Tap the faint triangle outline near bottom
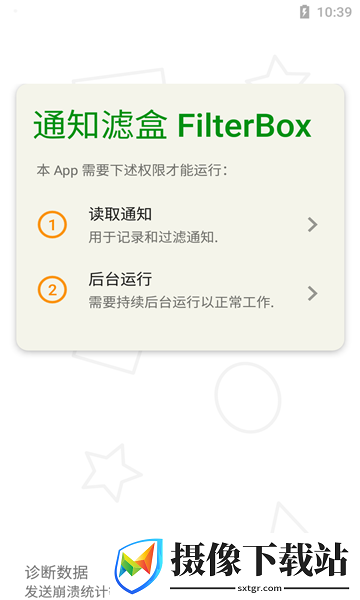The image size is (360, 600). point(287,517)
